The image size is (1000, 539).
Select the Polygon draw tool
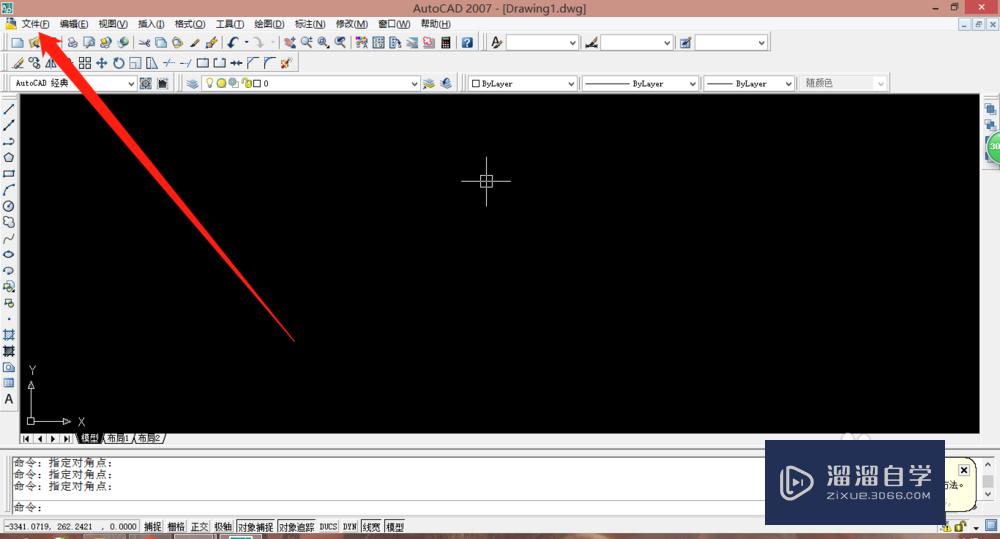(x=9, y=158)
